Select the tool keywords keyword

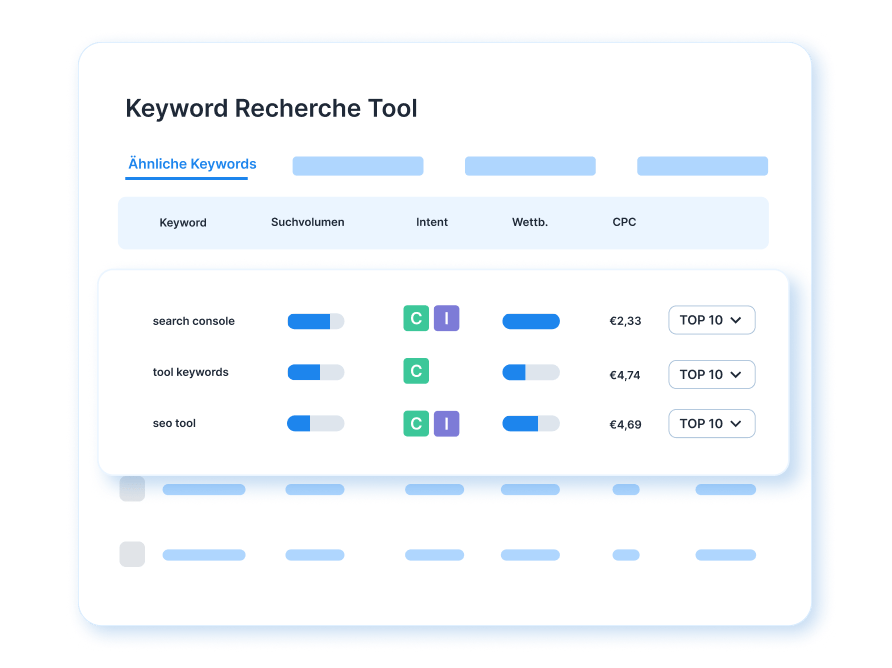(191, 372)
